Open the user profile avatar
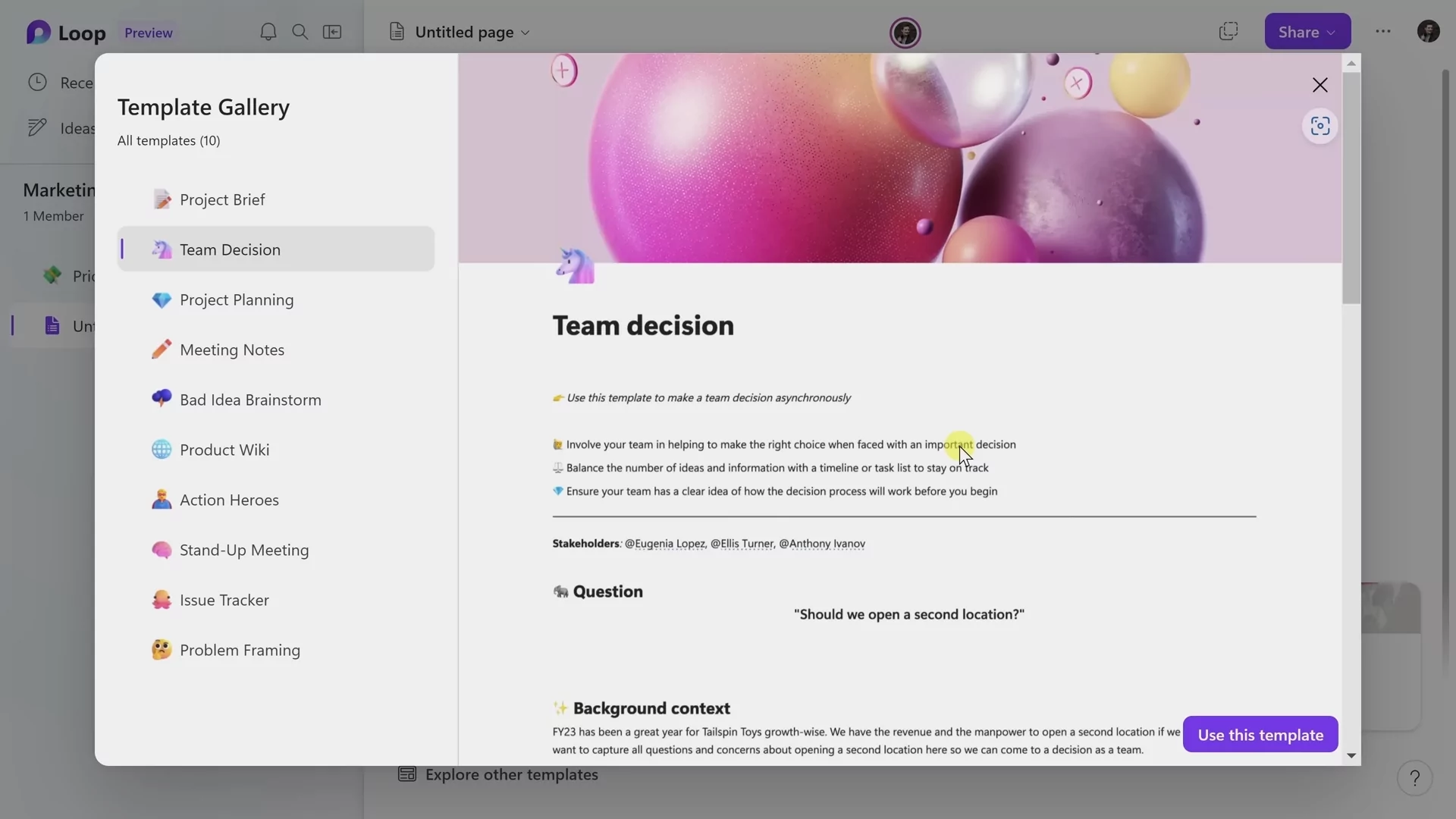The width and height of the screenshot is (1456, 819). pos(1429,32)
